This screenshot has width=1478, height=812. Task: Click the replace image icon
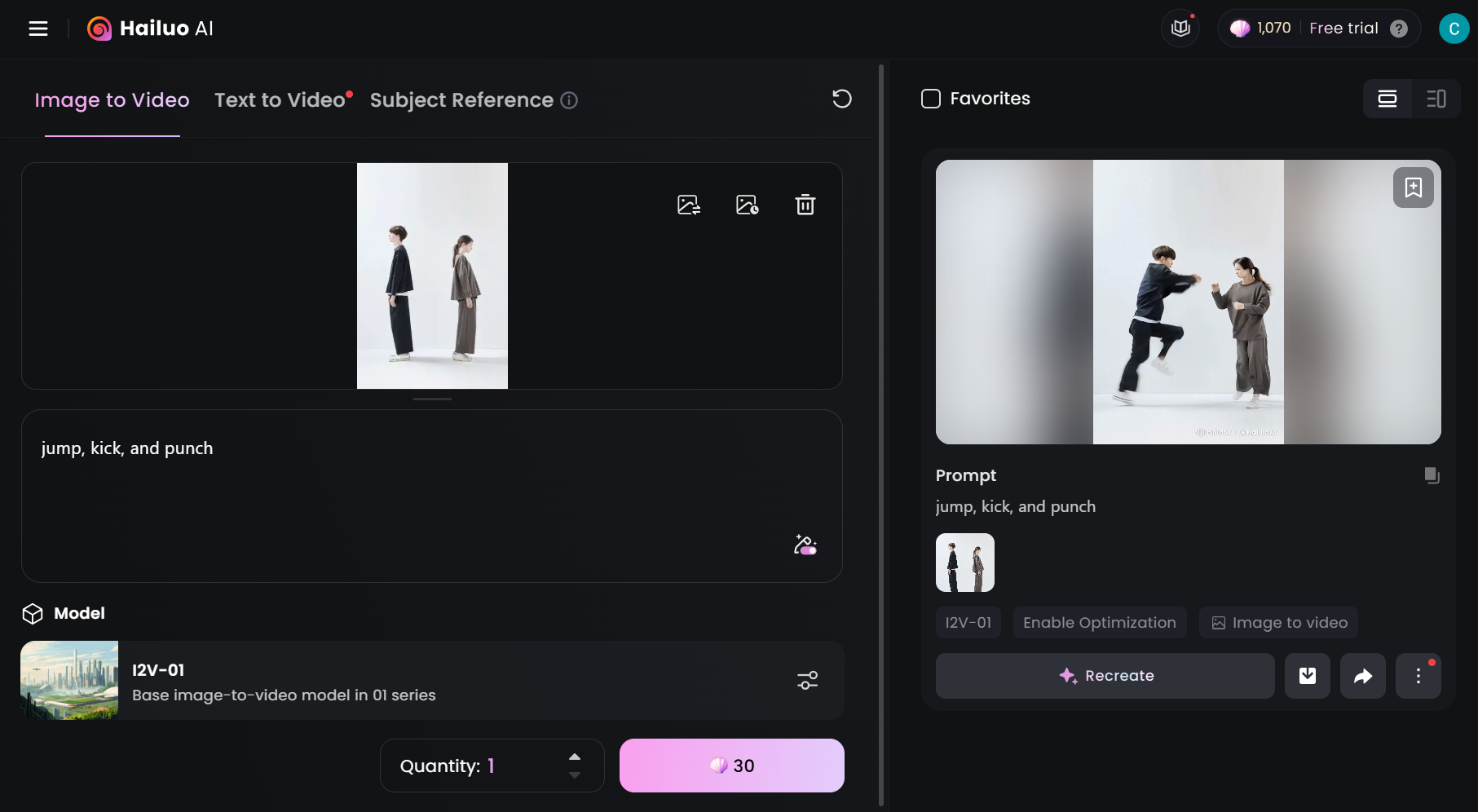[689, 205]
